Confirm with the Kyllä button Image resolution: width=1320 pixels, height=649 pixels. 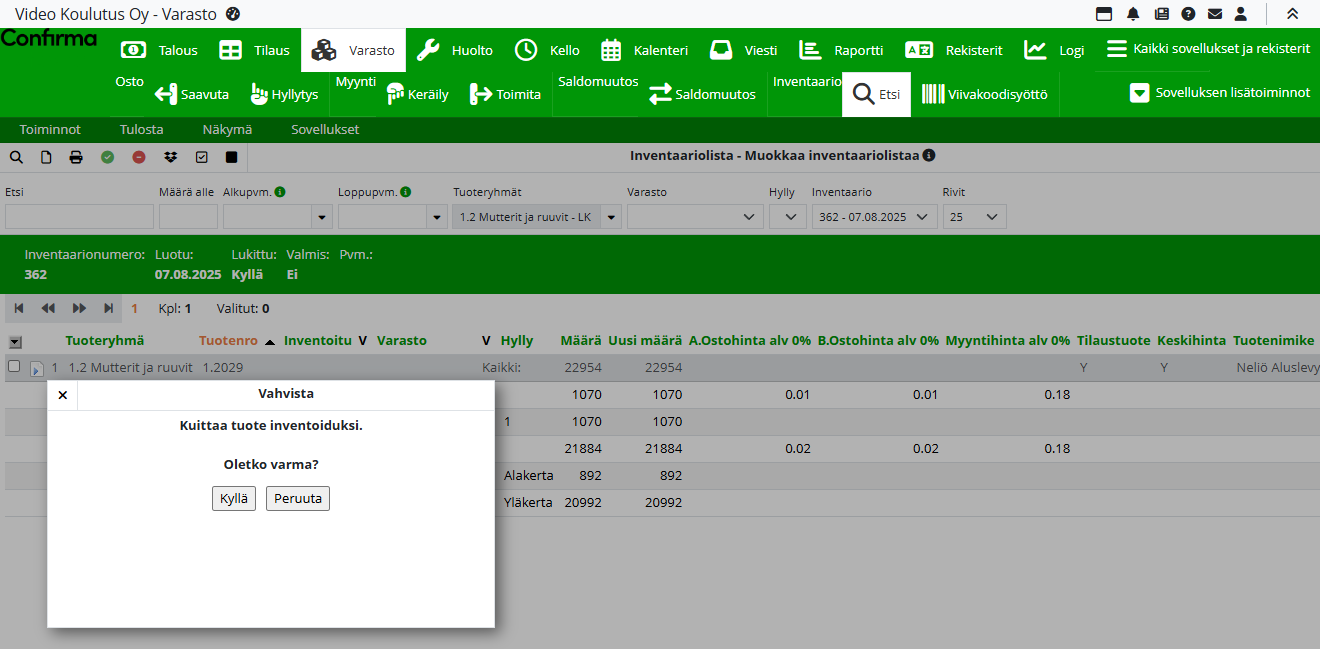tap(234, 498)
